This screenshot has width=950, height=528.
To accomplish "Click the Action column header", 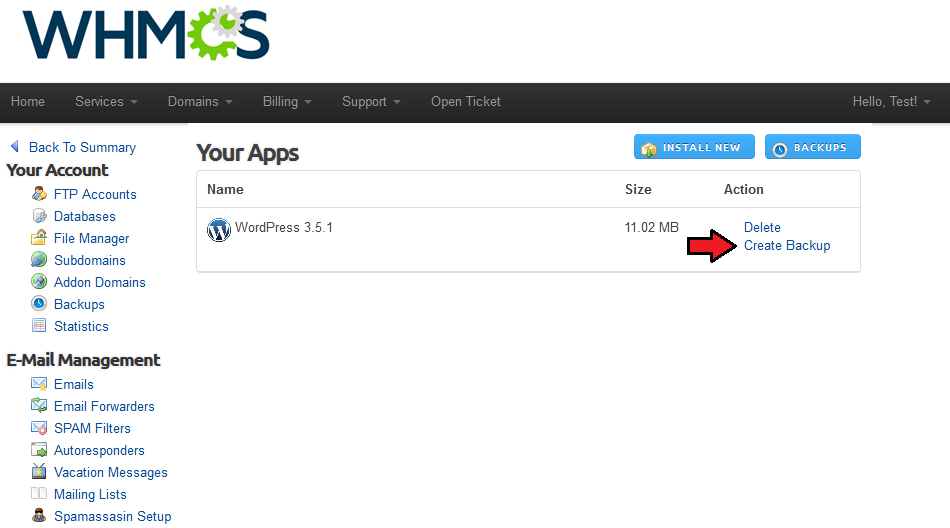I will pos(743,189).
